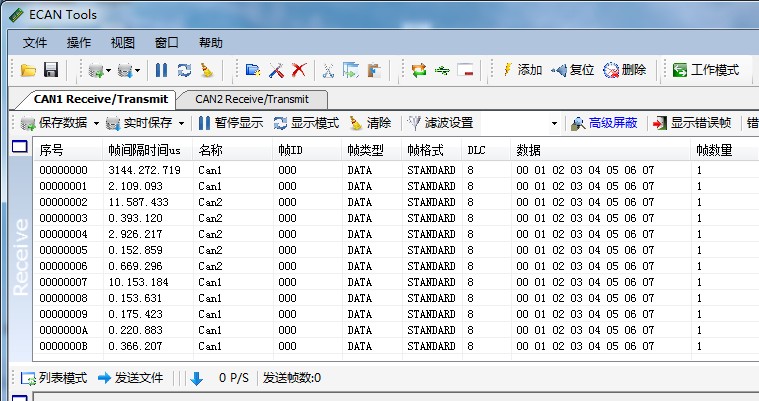The width and height of the screenshot is (759, 401).
Task: Click the broom clear icon in the top toolbar
Action: pos(207,70)
